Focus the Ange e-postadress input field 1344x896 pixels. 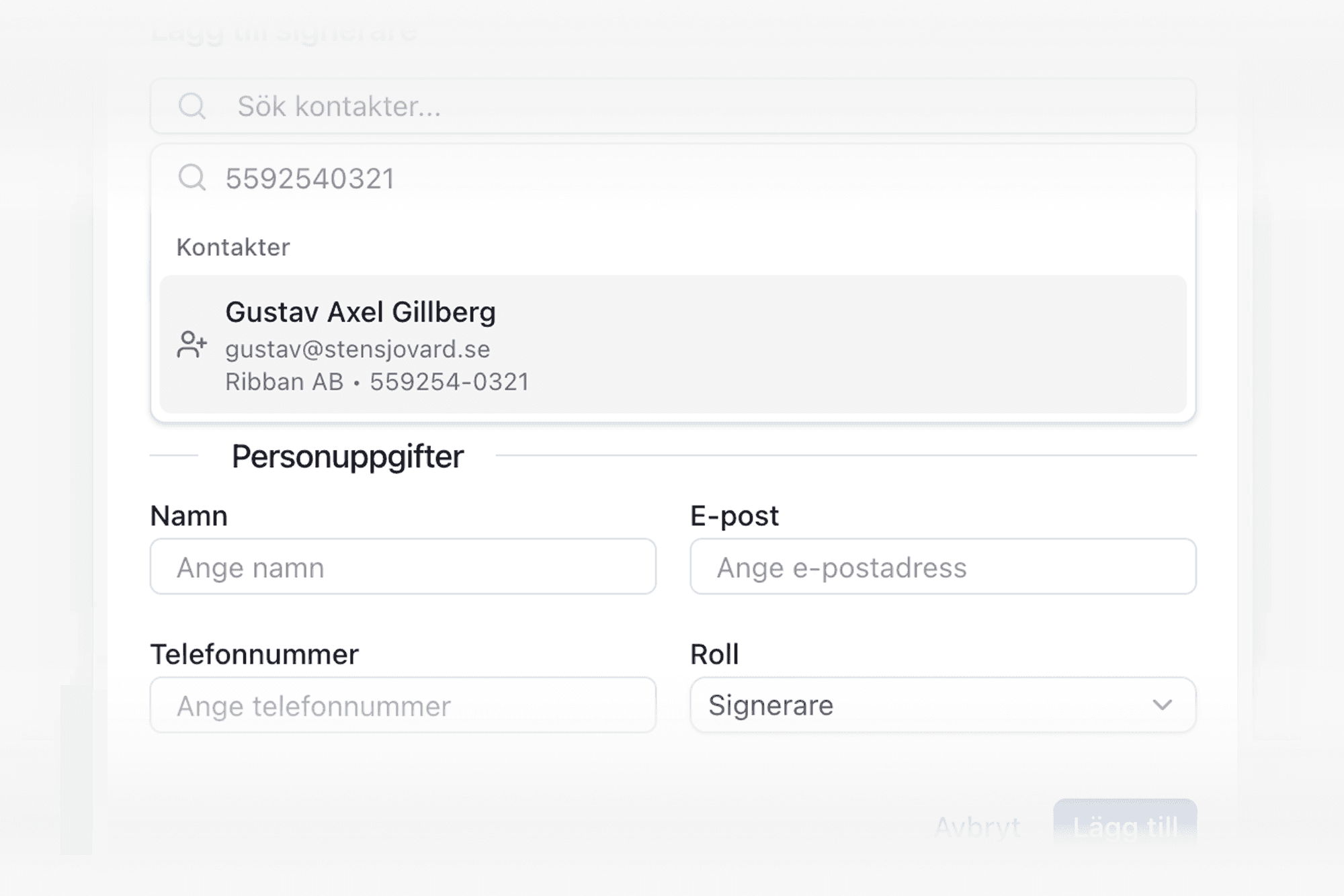(x=943, y=567)
